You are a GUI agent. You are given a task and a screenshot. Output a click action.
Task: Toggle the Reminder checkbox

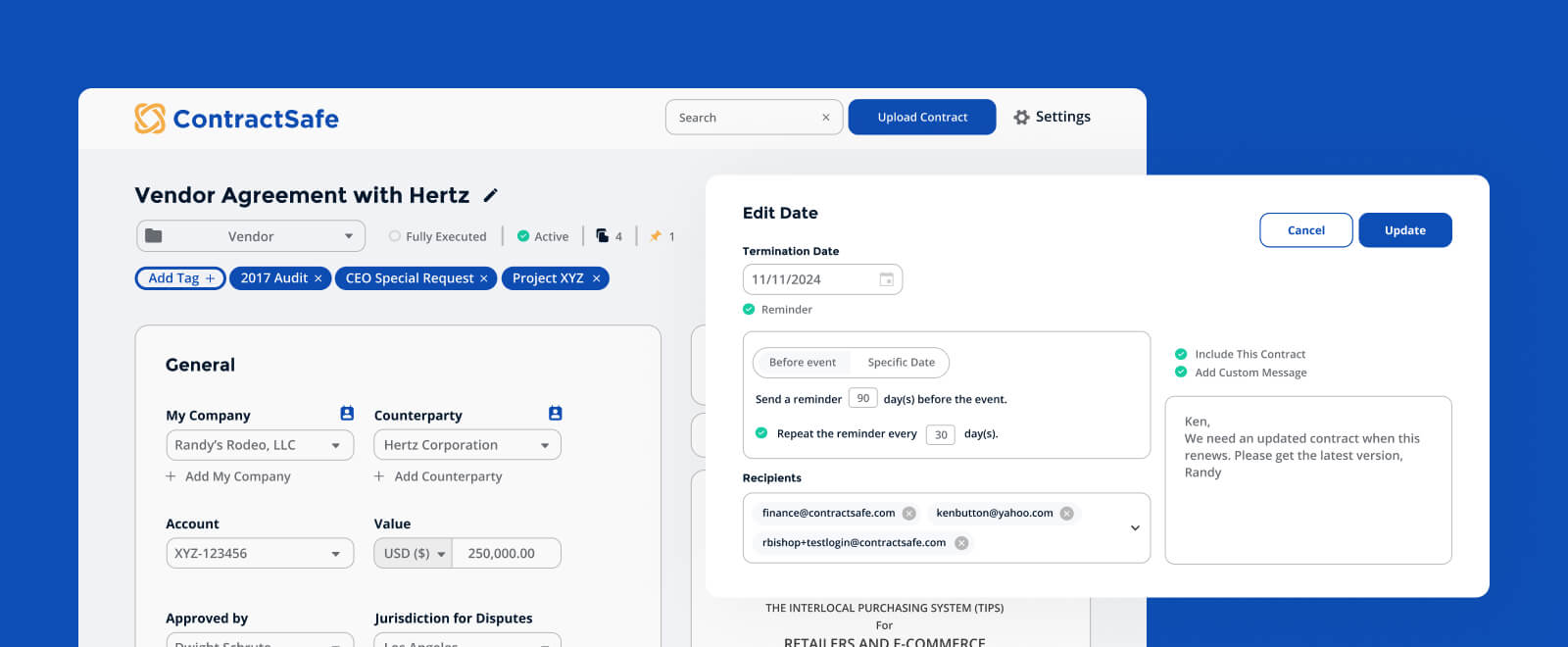click(749, 310)
